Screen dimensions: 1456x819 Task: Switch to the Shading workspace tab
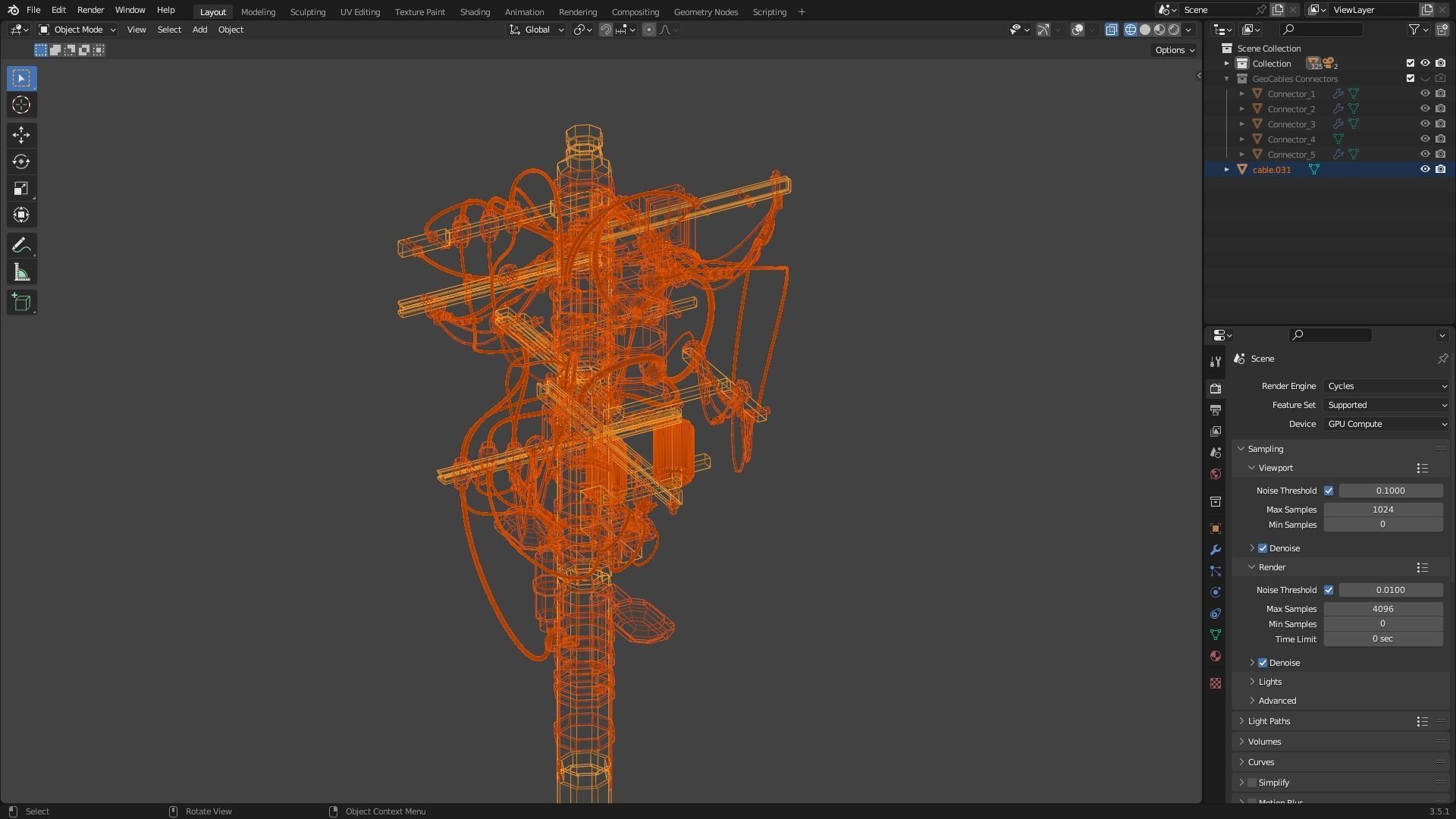click(475, 12)
